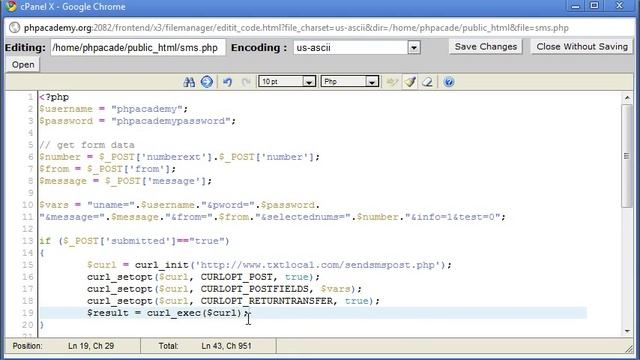Click the page icon in the address bar

[14, 27]
